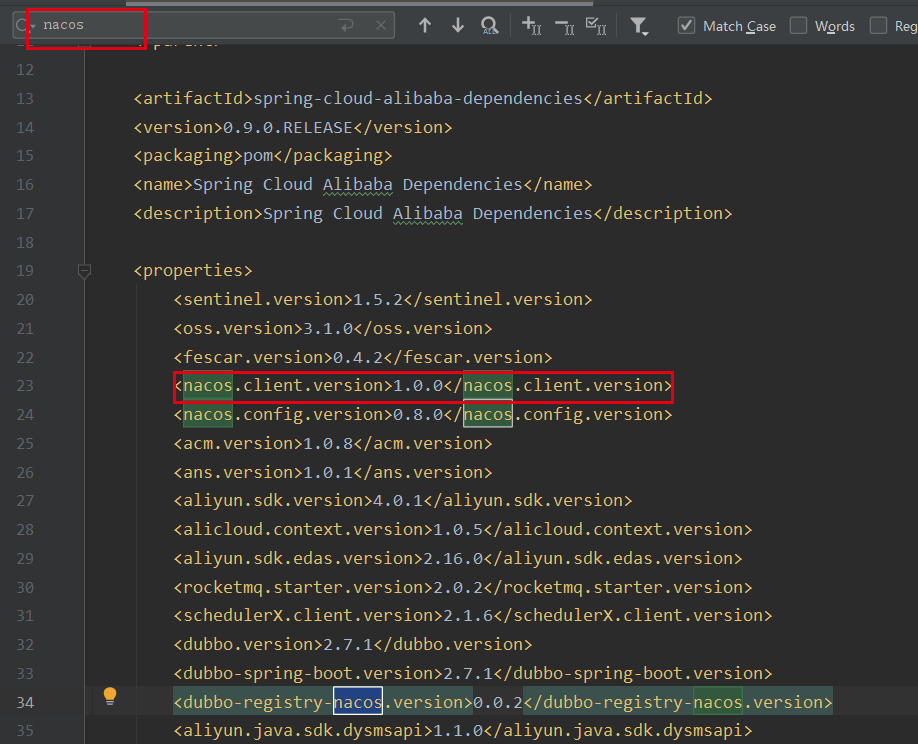Click the new line icon in search field
Image resolution: width=918 pixels, height=744 pixels.
pyautogui.click(x=347, y=25)
